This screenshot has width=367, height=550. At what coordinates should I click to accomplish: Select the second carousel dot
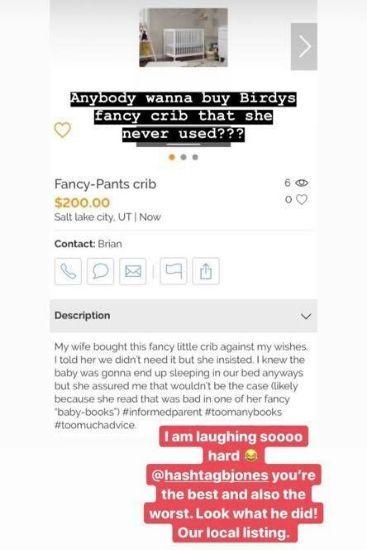coord(184,157)
